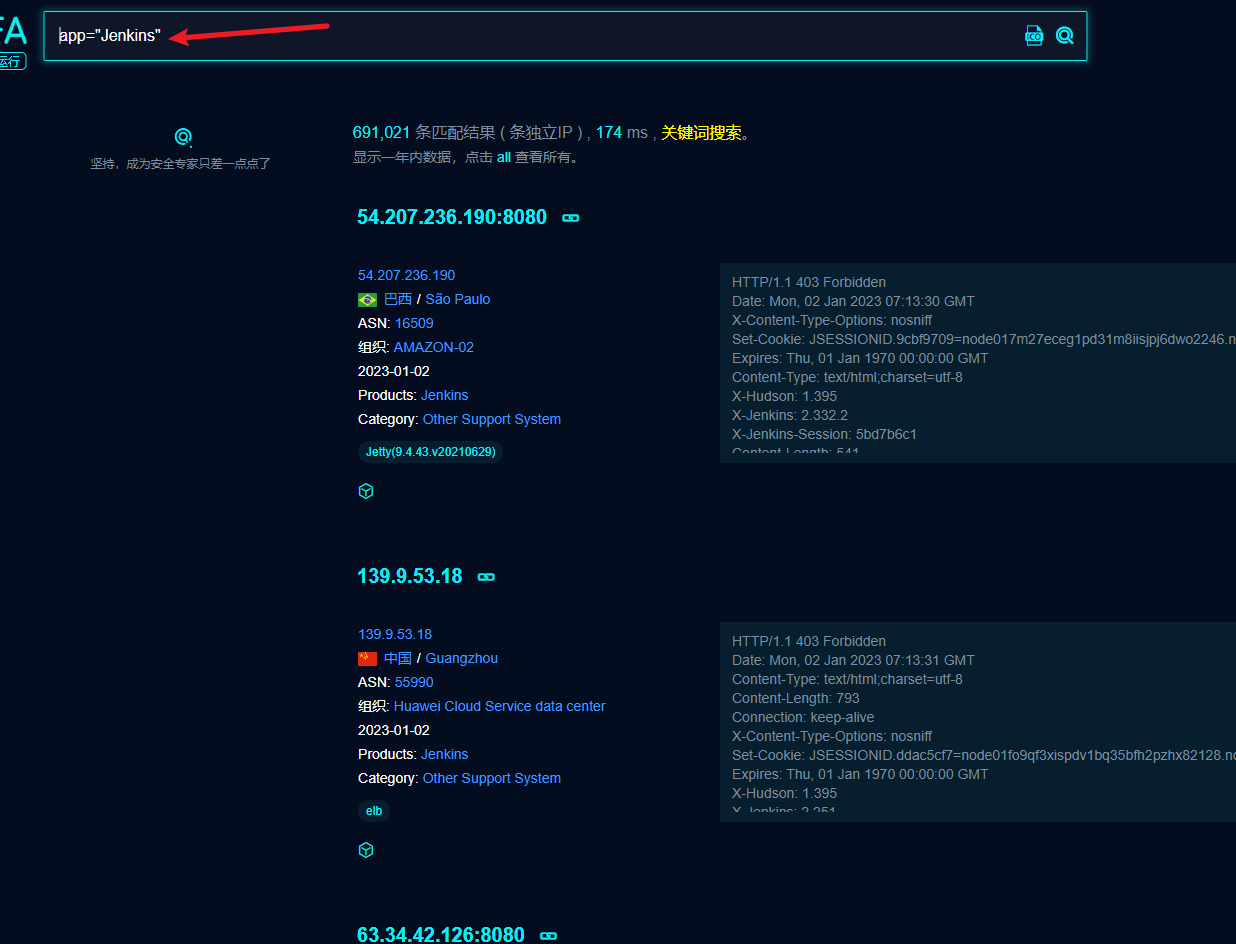Click Jenkins product link in first result
This screenshot has width=1236, height=944.
(x=445, y=395)
